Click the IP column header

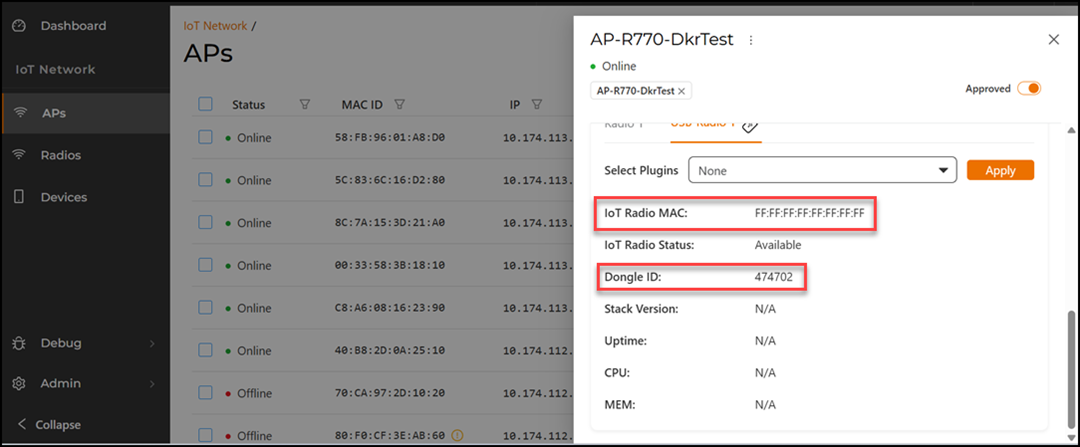pos(515,105)
